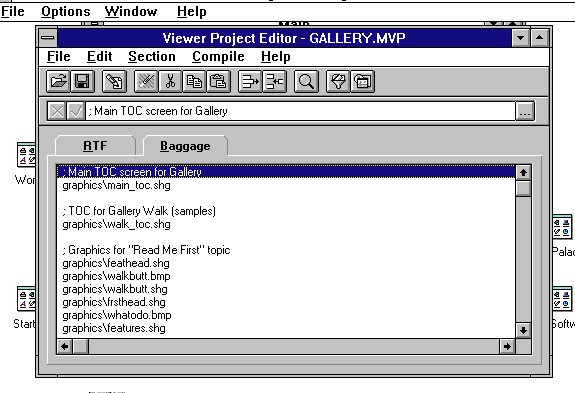Click the left-pointing arrow lines icon
The width and height of the screenshot is (575, 393).
[275, 81]
